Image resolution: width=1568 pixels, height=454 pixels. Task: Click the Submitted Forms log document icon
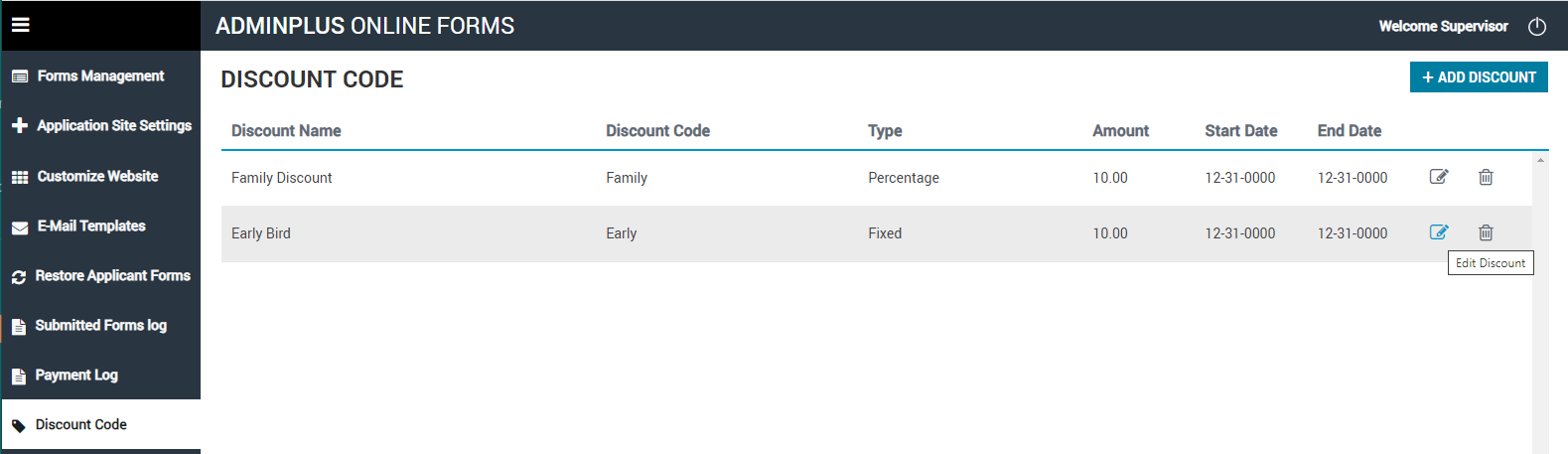pos(19,327)
